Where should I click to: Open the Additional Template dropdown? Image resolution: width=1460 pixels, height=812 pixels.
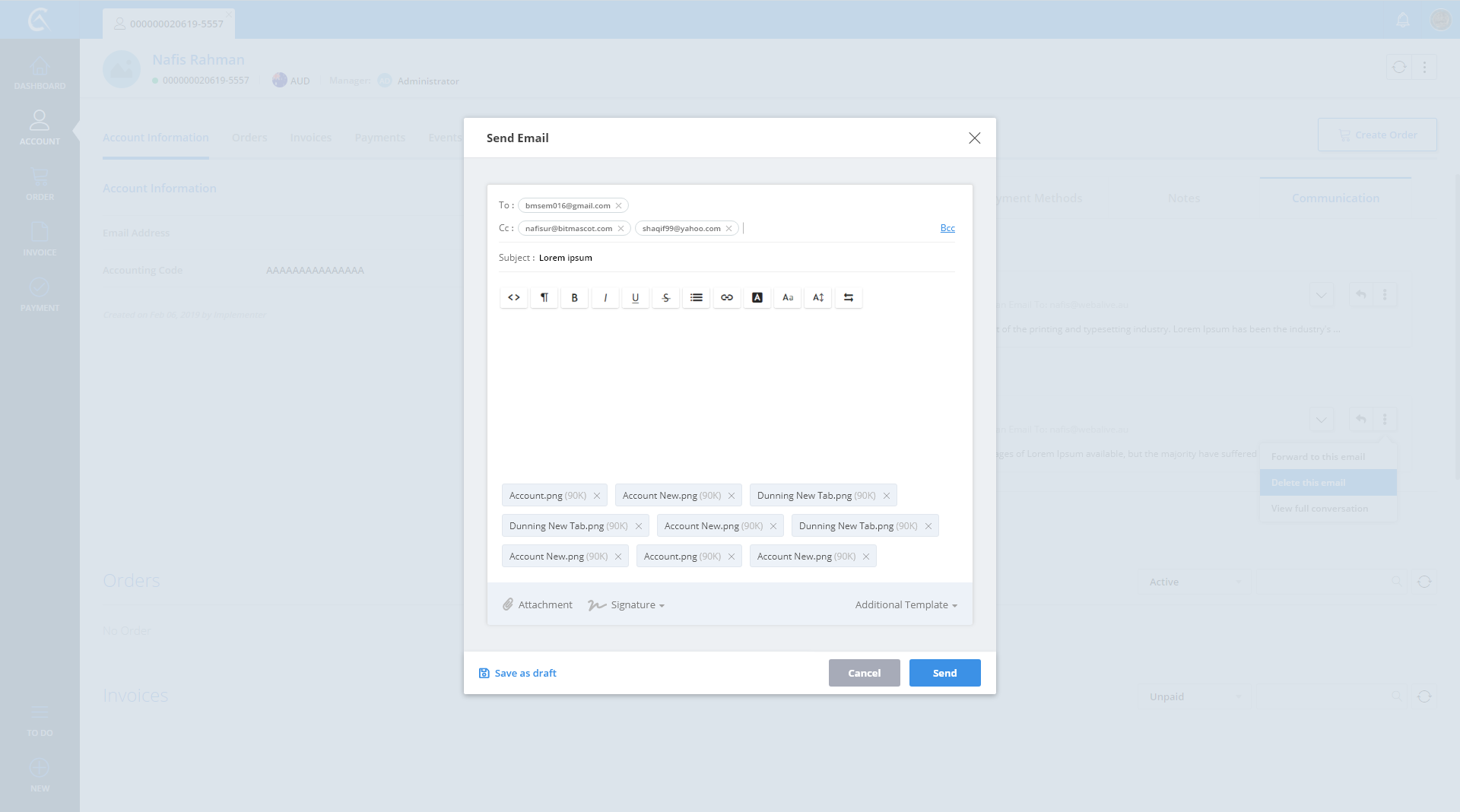pos(906,605)
